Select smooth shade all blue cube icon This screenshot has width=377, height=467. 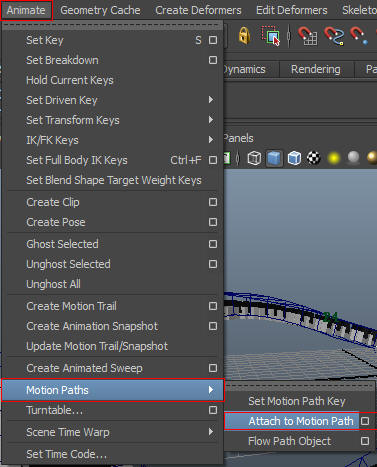[x=274, y=158]
